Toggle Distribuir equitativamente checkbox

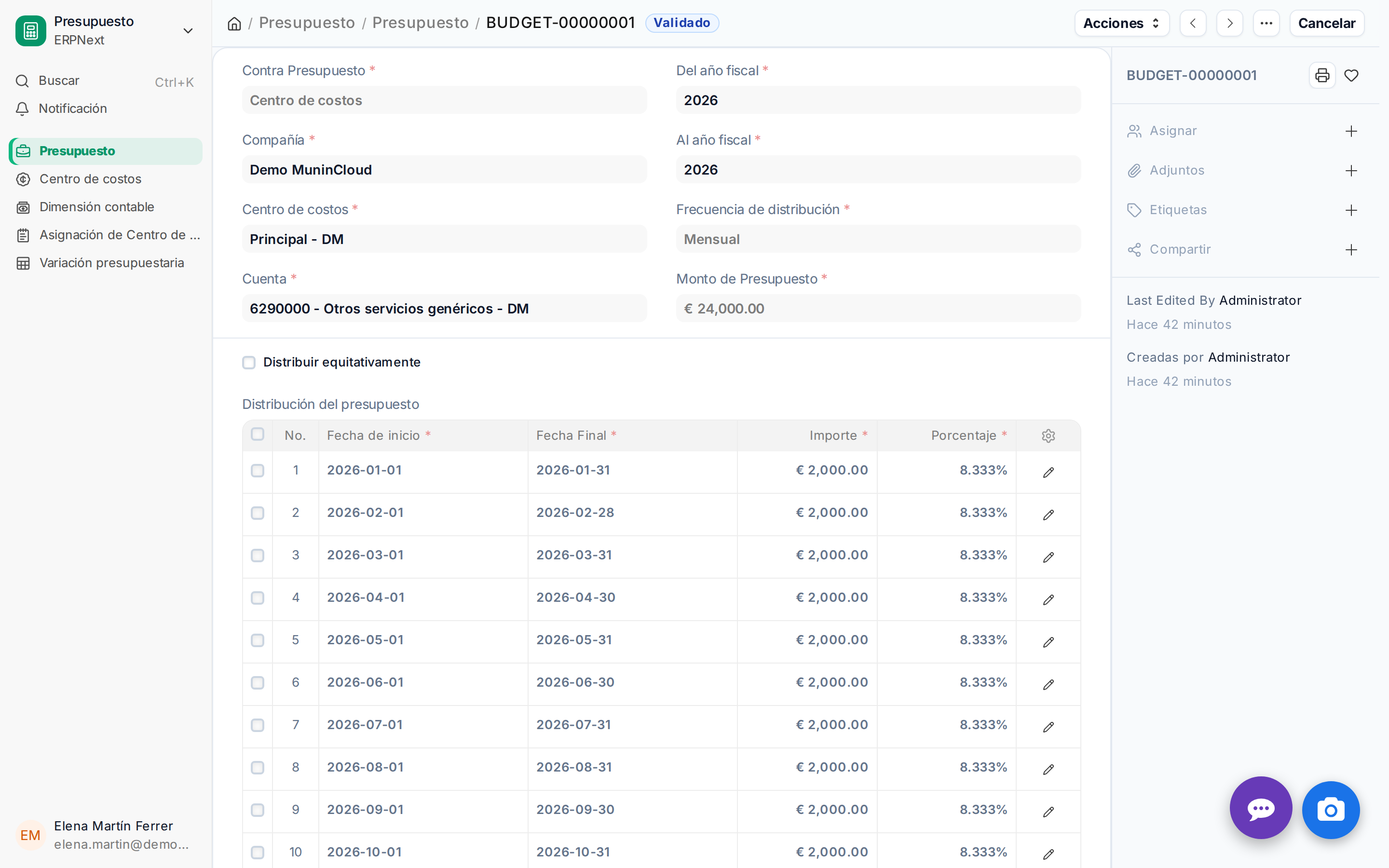pos(248,362)
